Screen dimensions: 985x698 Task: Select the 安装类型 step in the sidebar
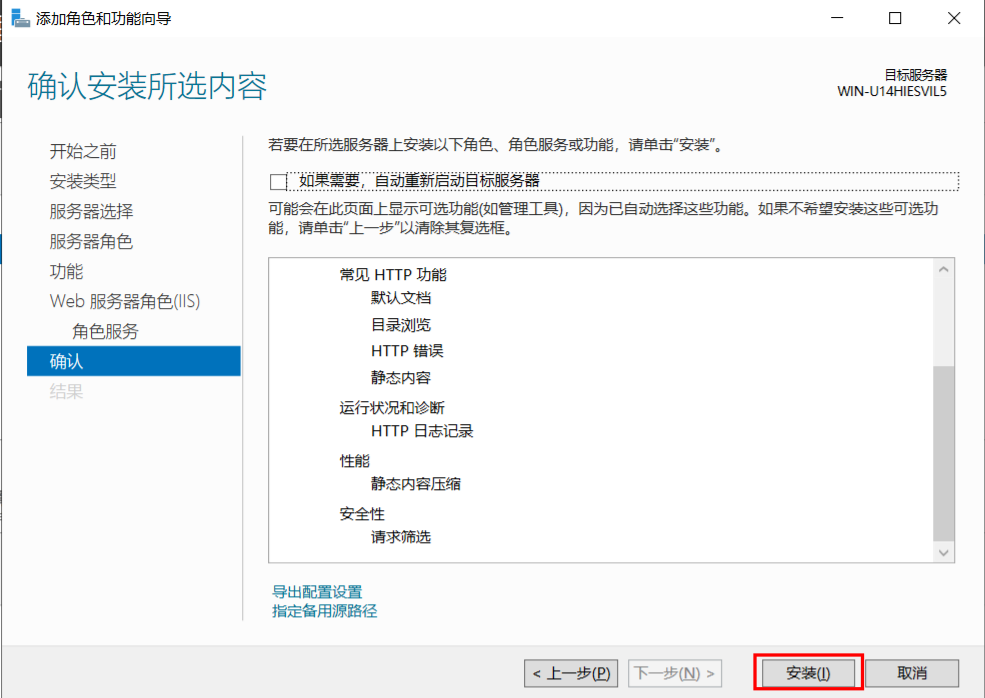pos(82,181)
